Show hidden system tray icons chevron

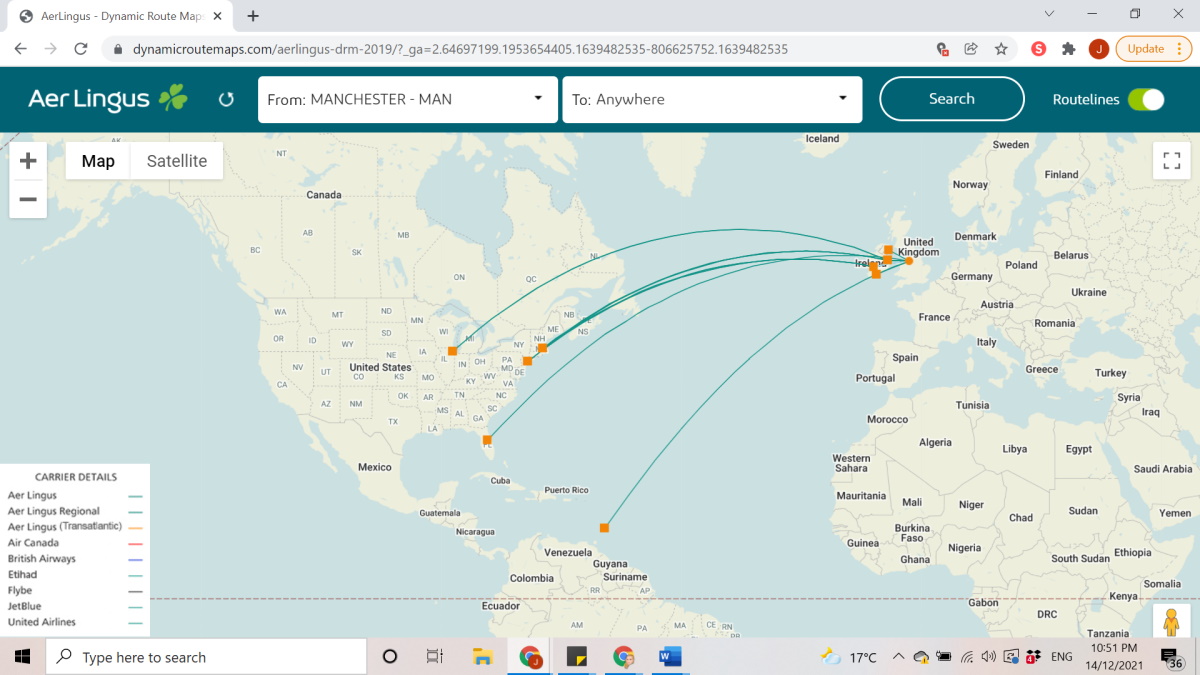pos(898,657)
